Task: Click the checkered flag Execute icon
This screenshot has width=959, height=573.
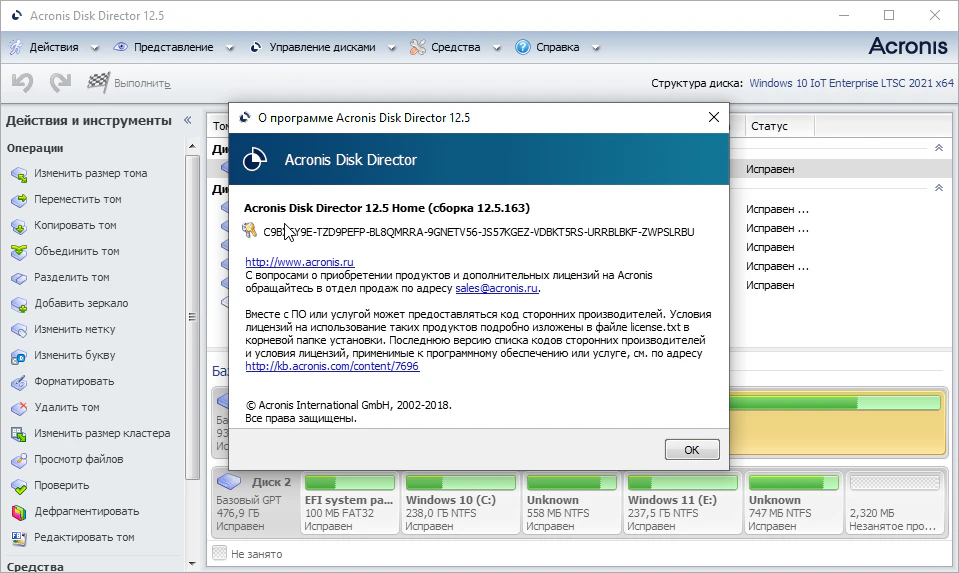Action: click(x=98, y=83)
